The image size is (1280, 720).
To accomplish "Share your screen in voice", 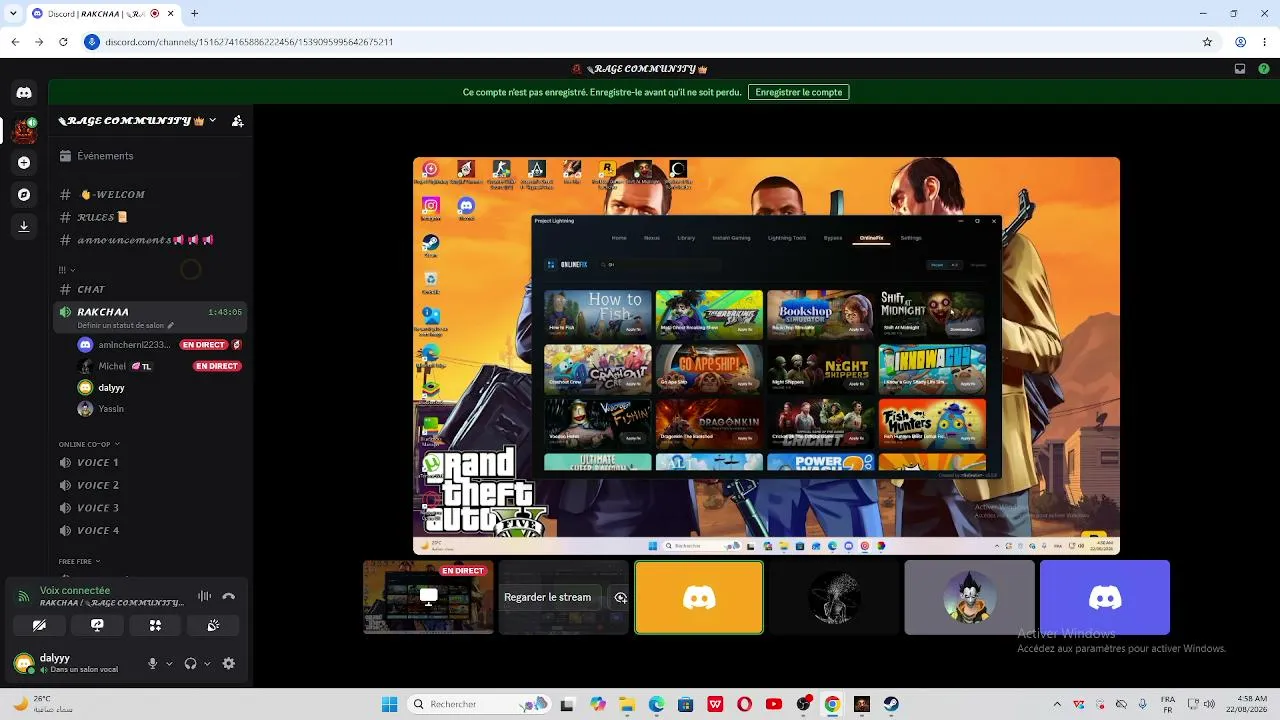I will 97,625.
